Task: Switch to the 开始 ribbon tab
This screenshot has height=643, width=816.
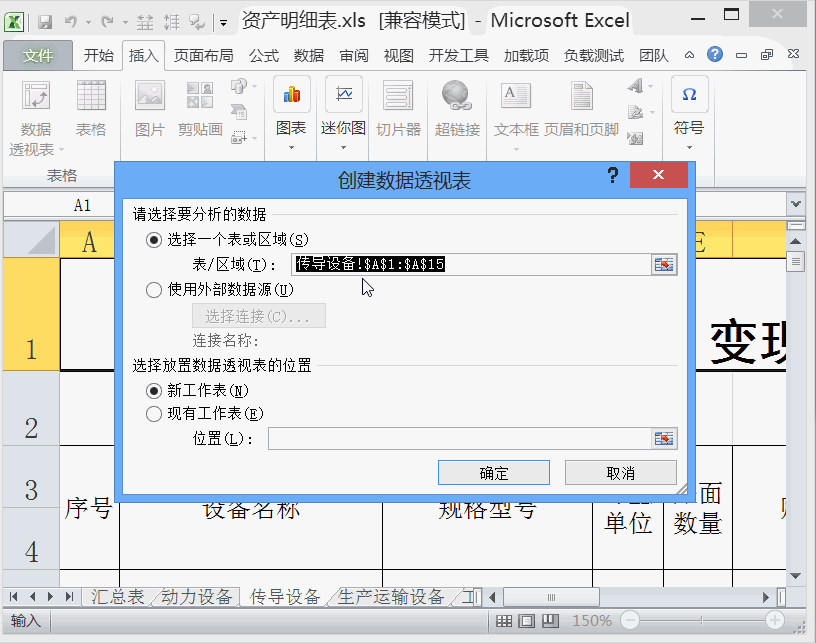Action: [98, 55]
